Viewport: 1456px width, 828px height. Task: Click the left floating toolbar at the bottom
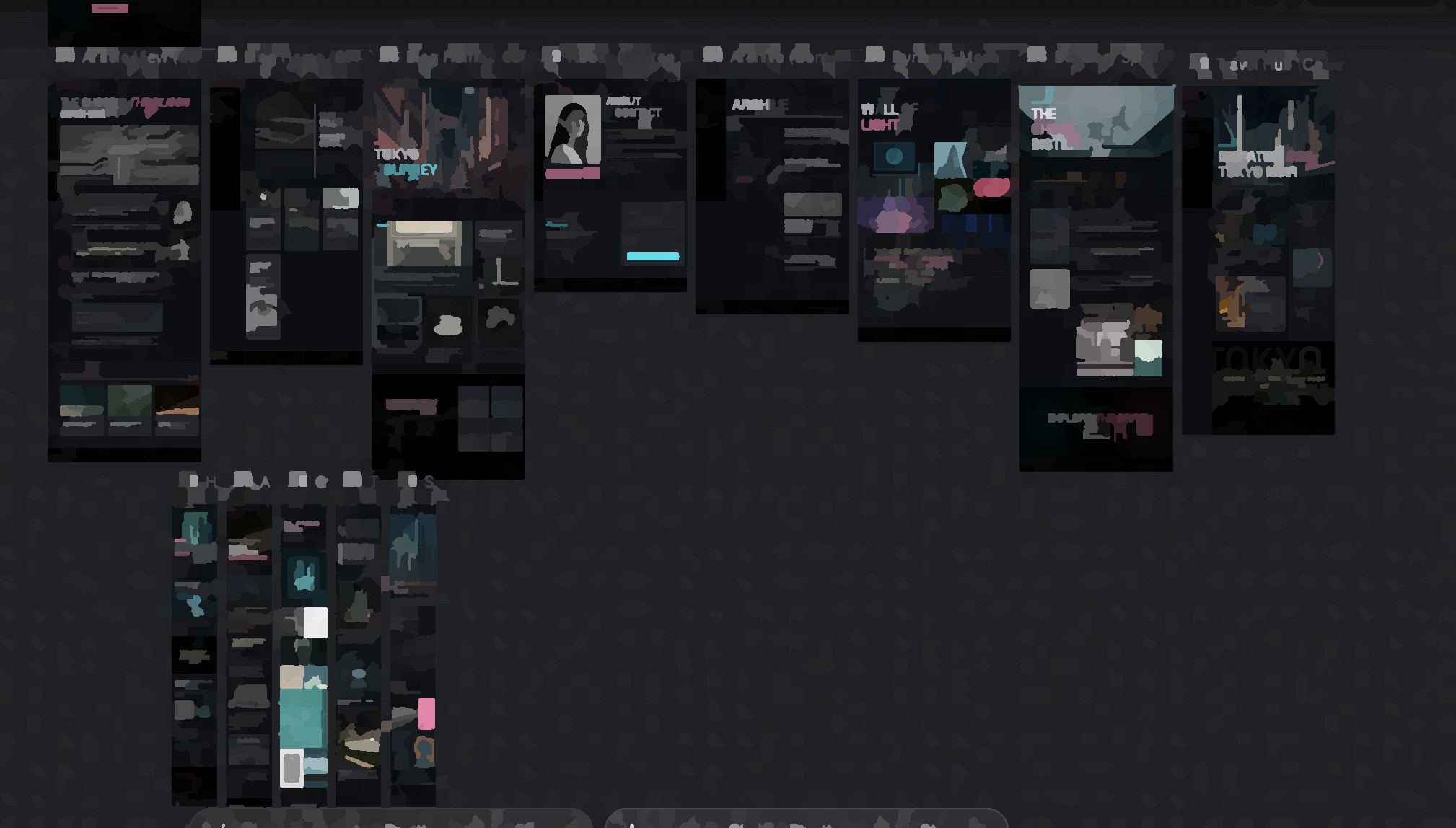[x=390, y=820]
